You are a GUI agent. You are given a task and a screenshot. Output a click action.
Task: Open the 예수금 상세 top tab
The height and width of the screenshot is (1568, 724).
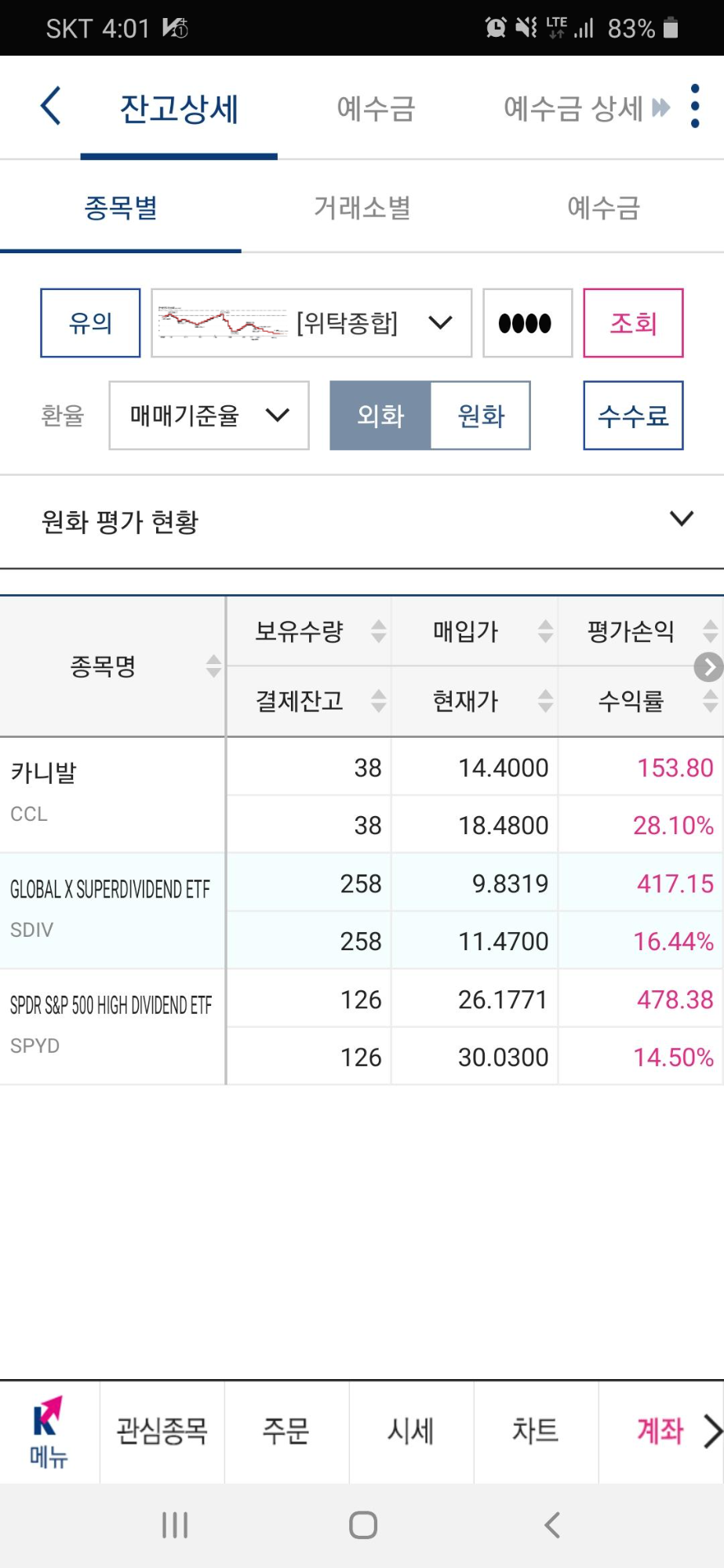coord(573,109)
